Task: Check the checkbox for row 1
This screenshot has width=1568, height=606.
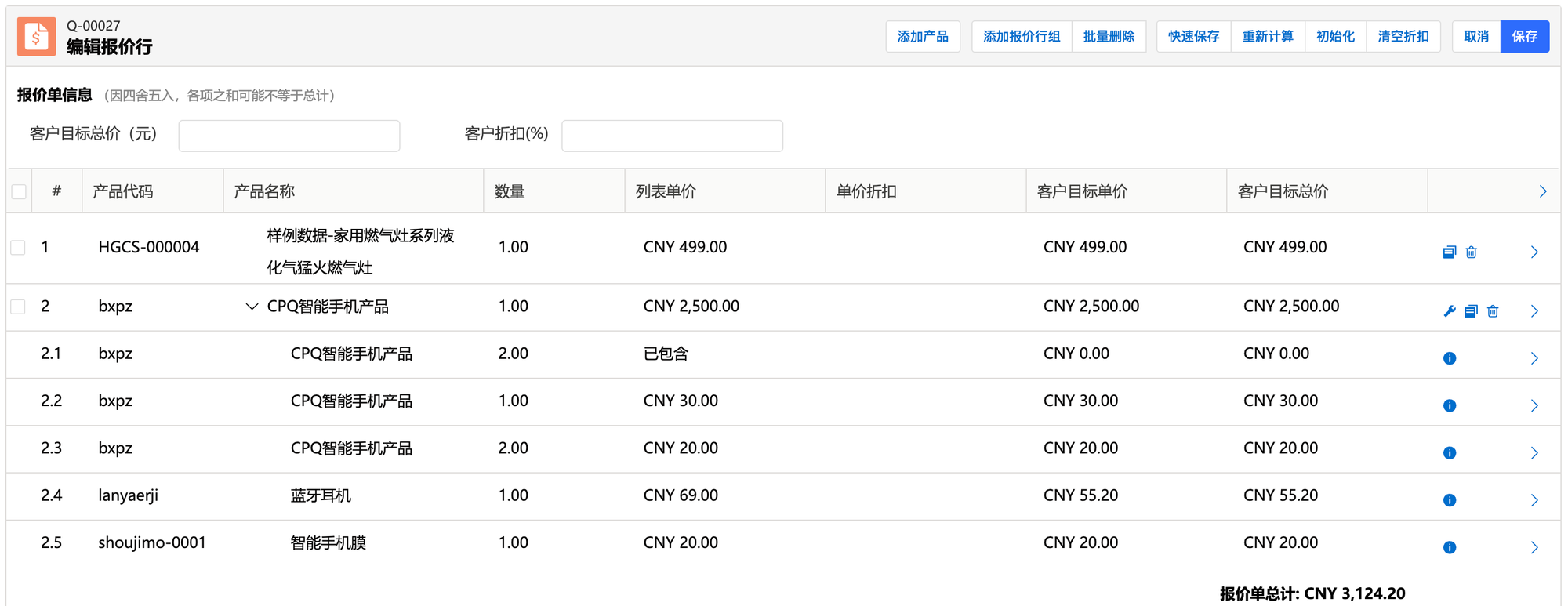Action: tap(19, 248)
